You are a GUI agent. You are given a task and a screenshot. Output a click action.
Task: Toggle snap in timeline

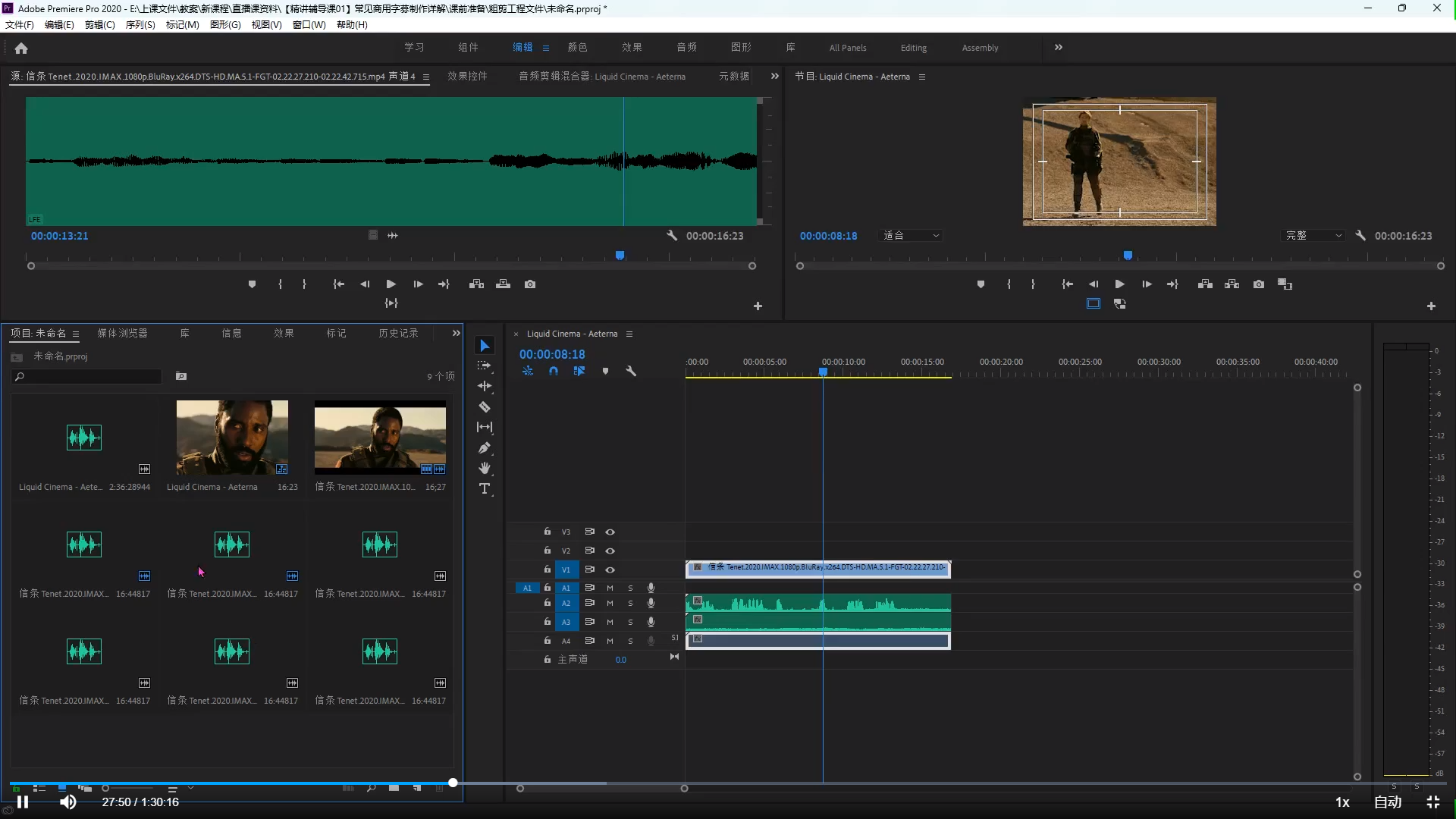[554, 372]
